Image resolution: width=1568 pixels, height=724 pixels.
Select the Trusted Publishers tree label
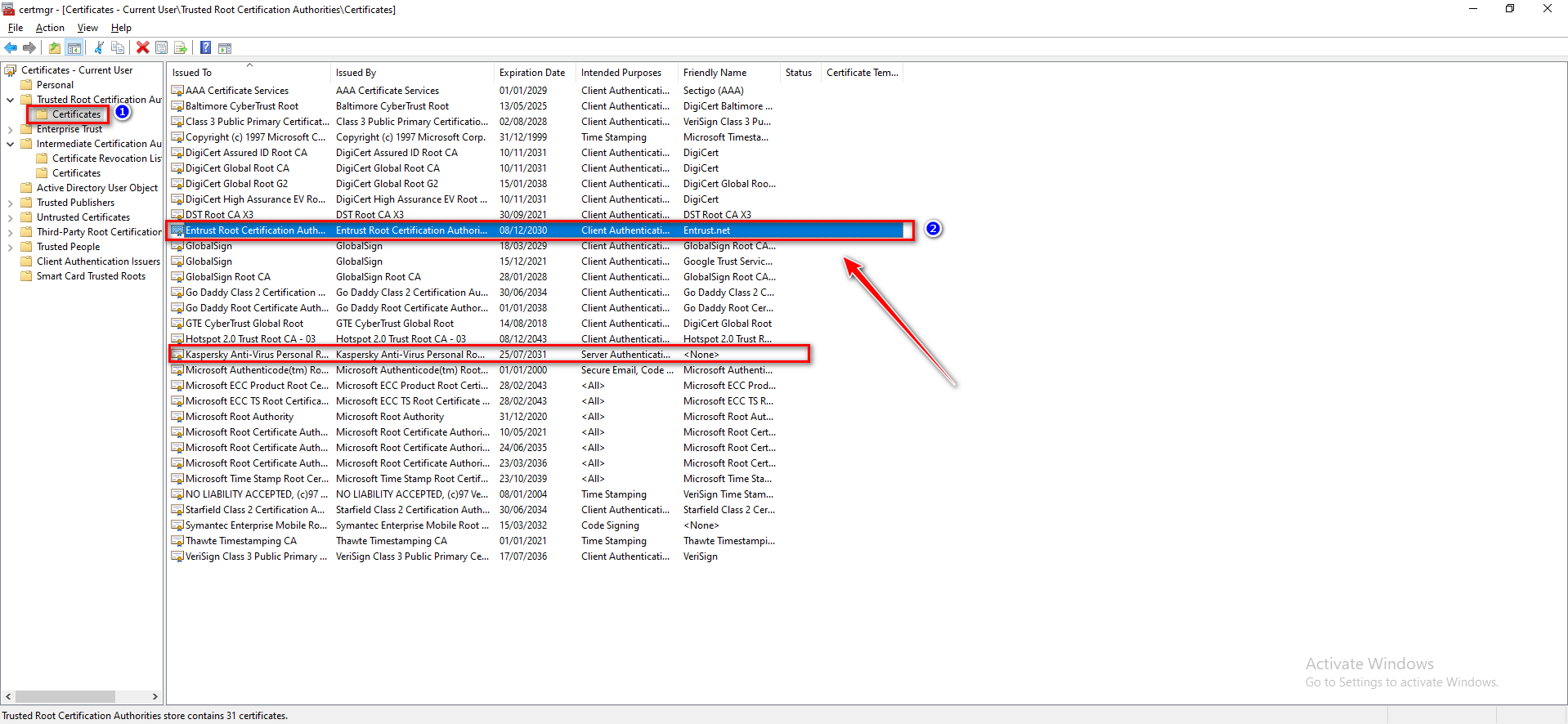[x=75, y=203]
